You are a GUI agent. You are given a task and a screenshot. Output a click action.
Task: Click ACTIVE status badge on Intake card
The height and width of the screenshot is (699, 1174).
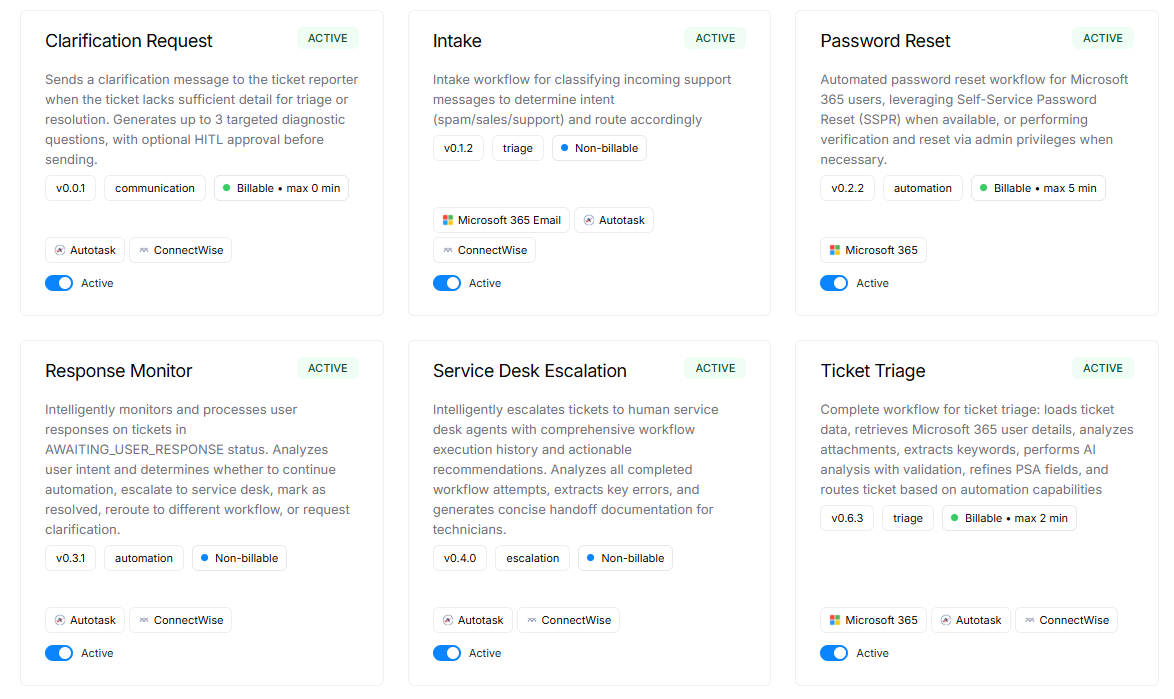click(x=715, y=38)
